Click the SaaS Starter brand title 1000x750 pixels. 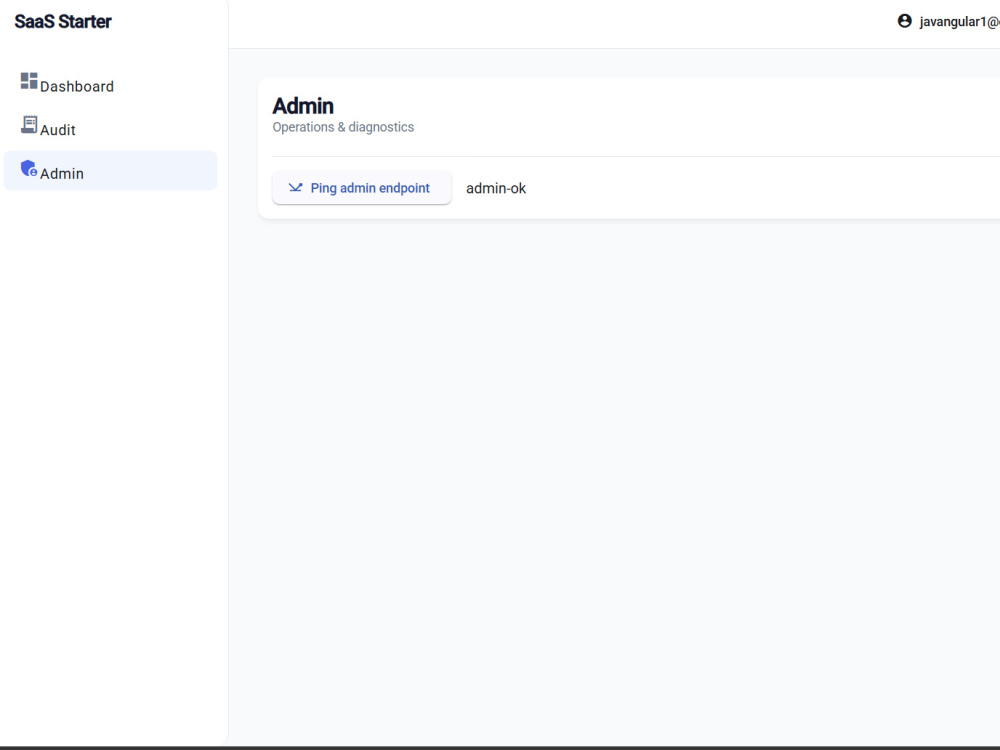pyautogui.click(x=63, y=22)
